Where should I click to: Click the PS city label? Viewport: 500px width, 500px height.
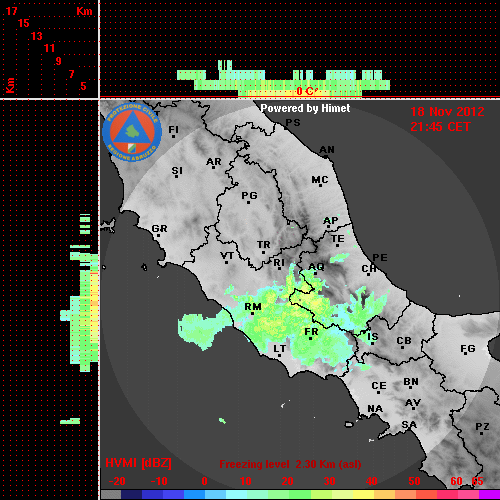click(x=293, y=123)
